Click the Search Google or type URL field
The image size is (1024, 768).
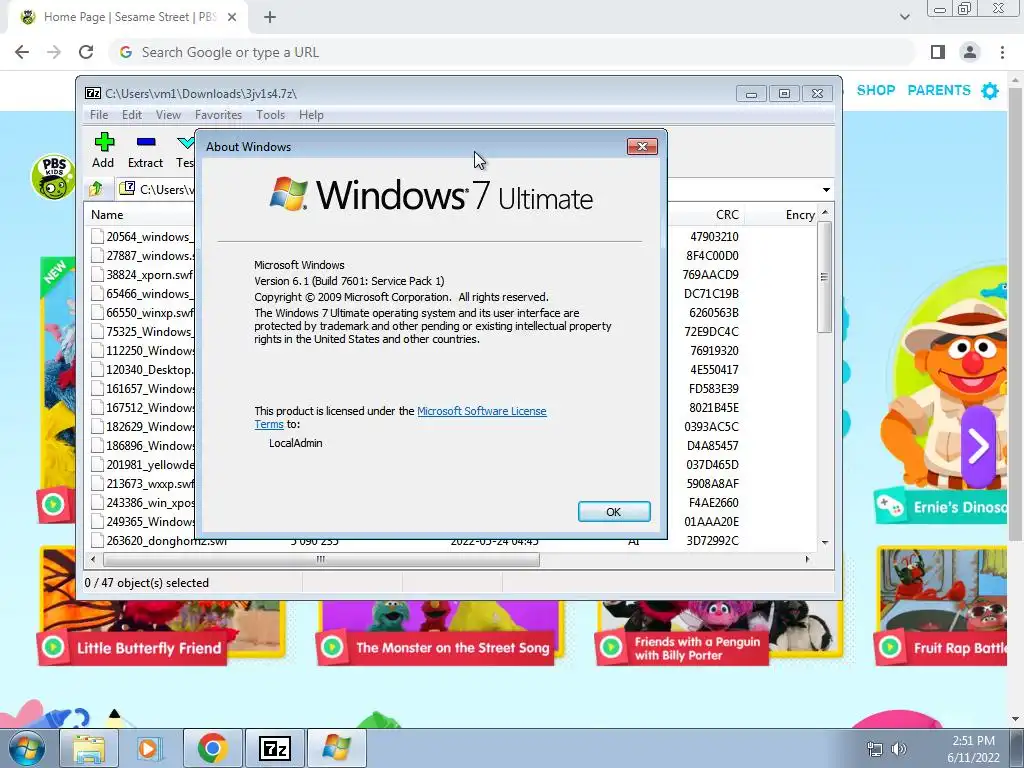[x=512, y=52]
